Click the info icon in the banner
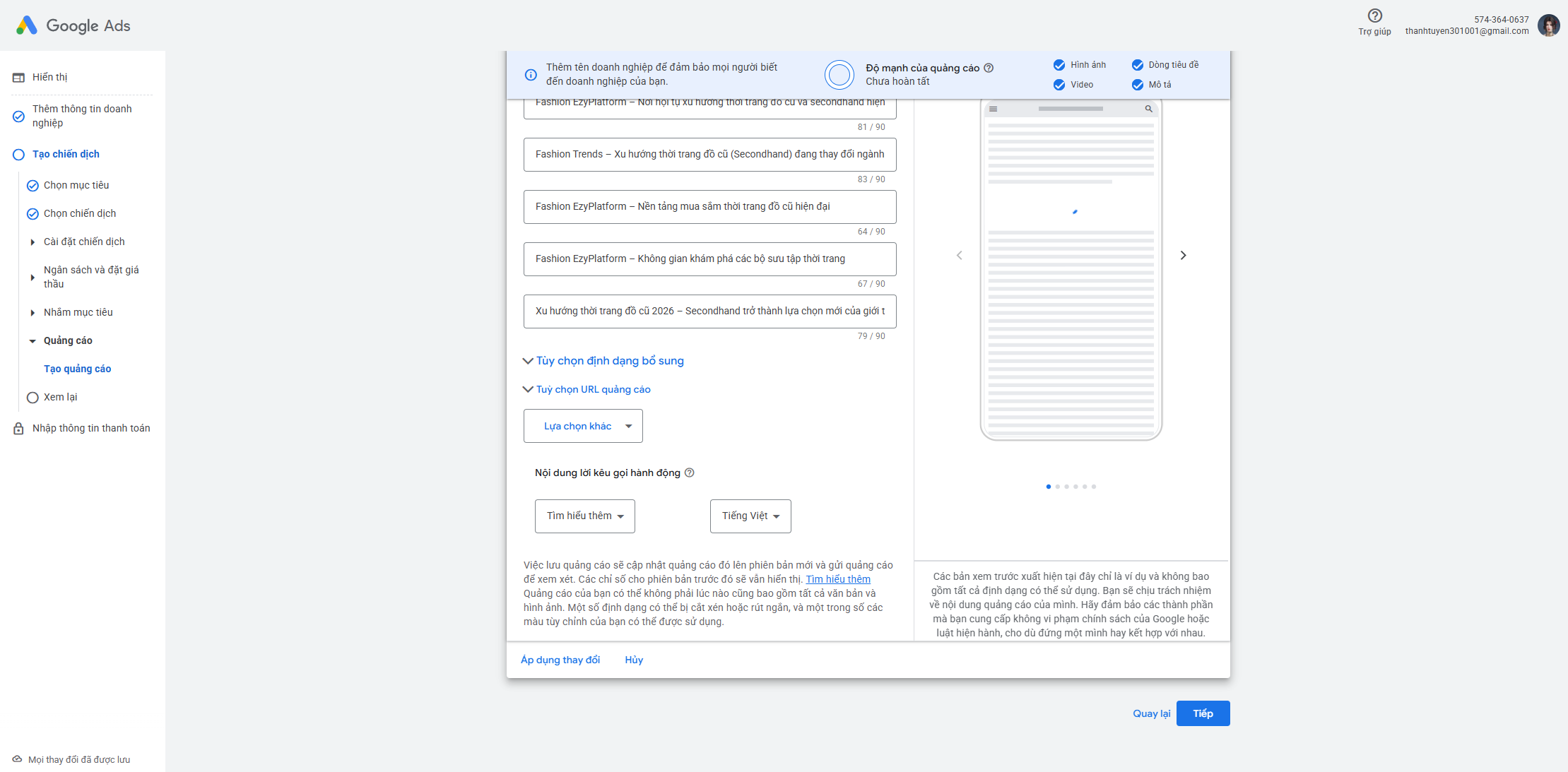The image size is (1568, 772). click(531, 74)
